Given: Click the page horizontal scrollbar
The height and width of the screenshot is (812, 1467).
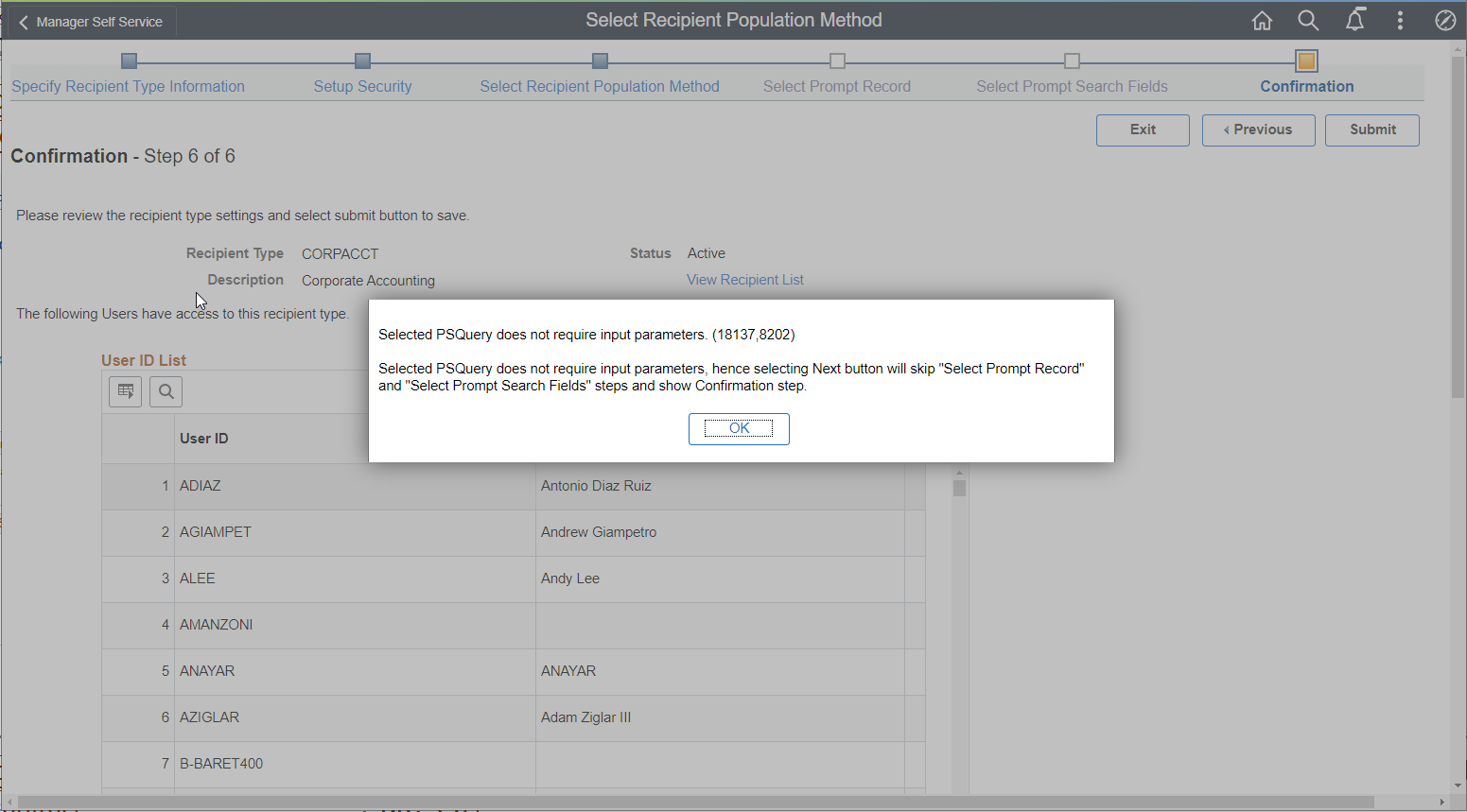Looking at the screenshot, I should pyautogui.click(x=696, y=803).
